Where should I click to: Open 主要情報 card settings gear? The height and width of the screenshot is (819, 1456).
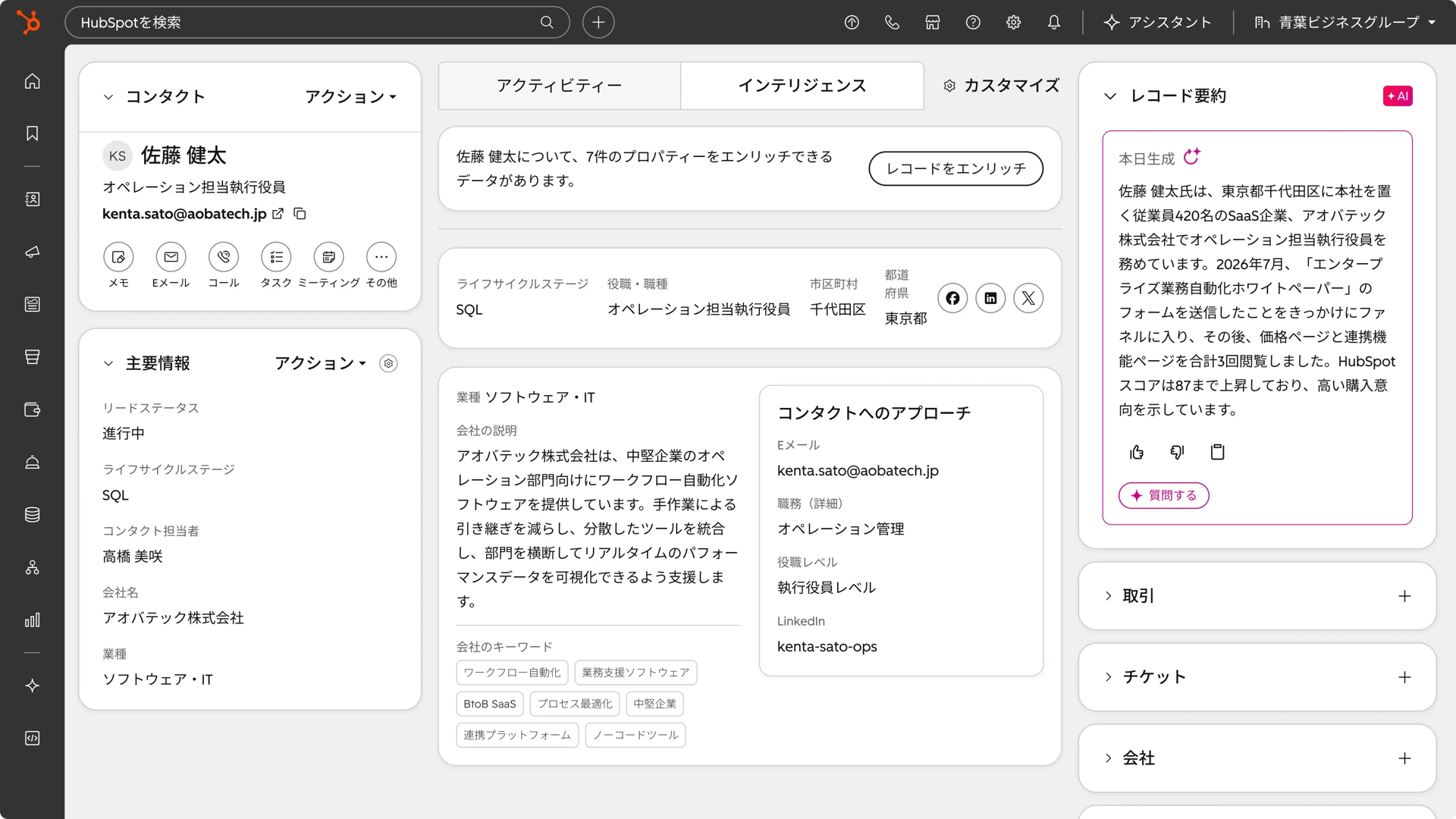pyautogui.click(x=388, y=363)
